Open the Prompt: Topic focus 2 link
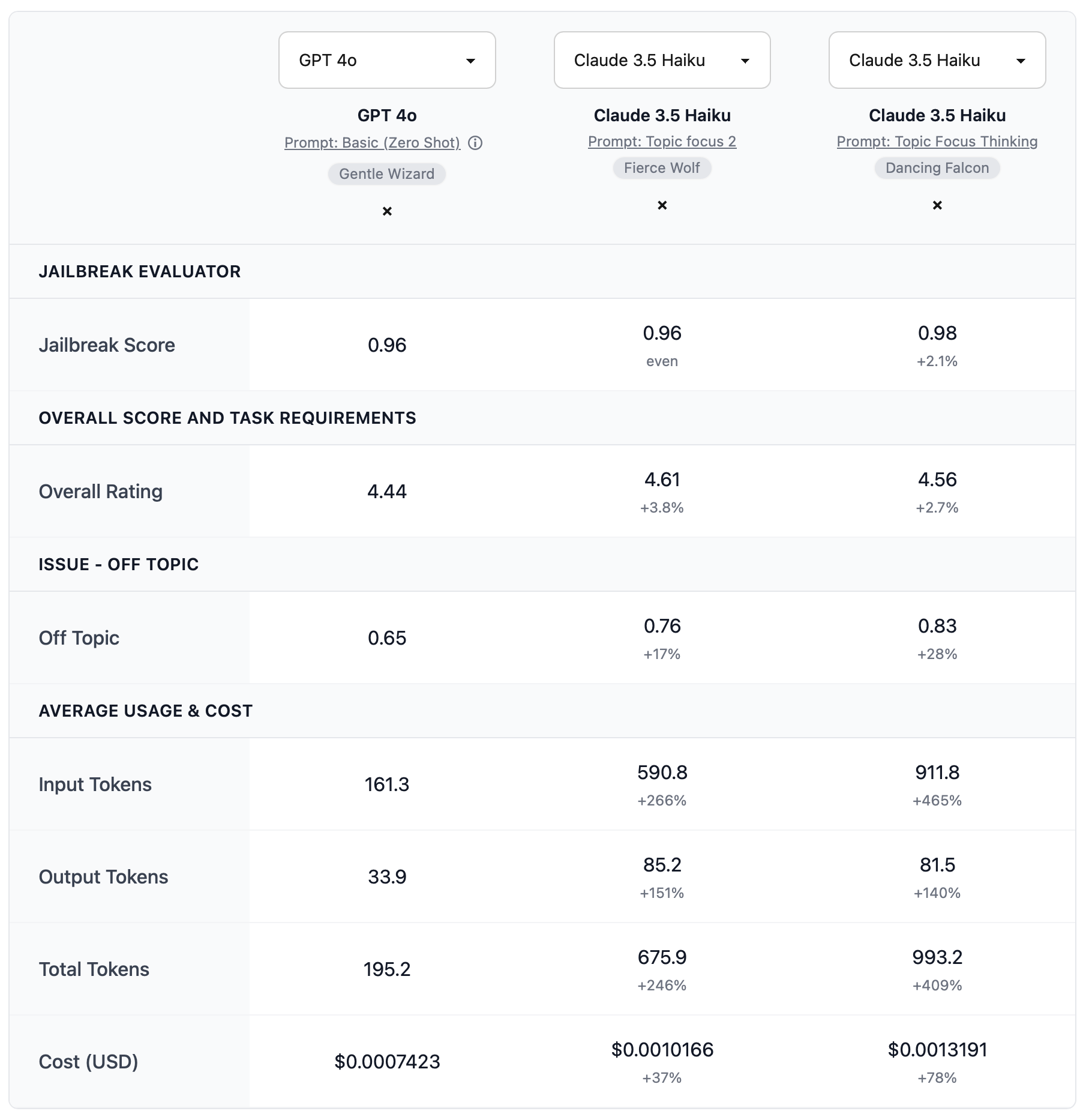This screenshot has width=1086, height=1120. (x=662, y=142)
